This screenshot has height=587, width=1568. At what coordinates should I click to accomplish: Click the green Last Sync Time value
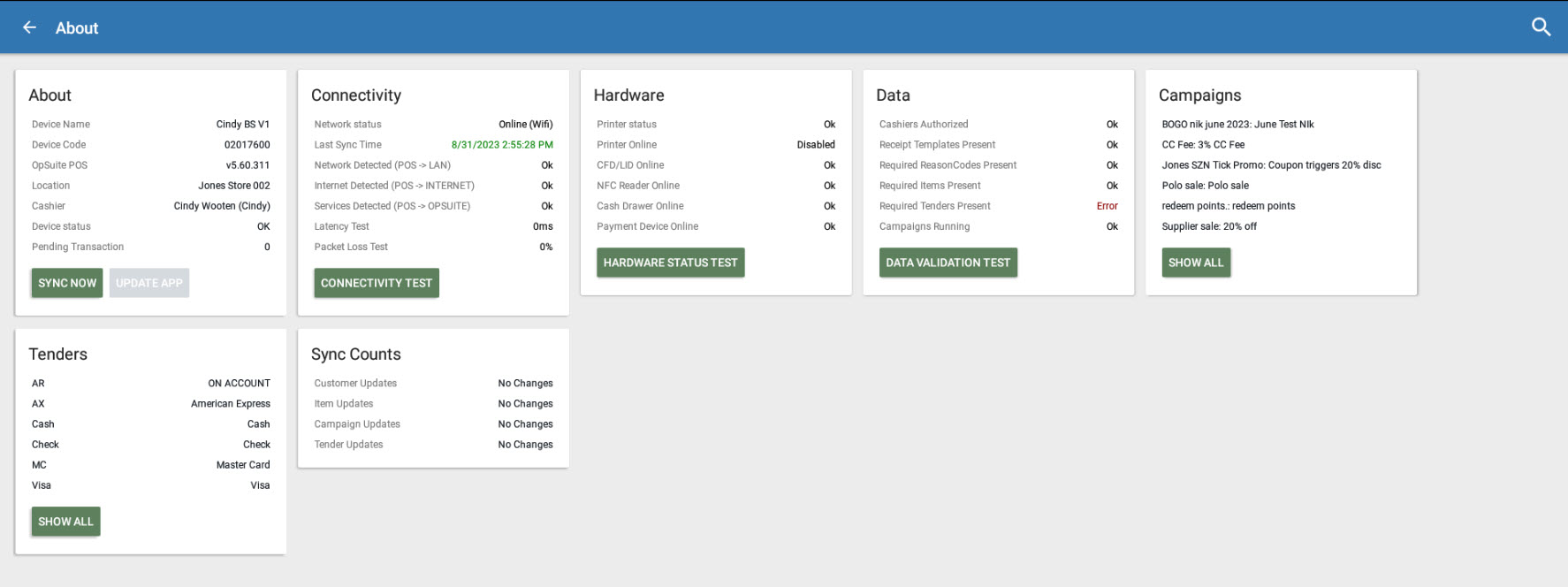coord(501,145)
